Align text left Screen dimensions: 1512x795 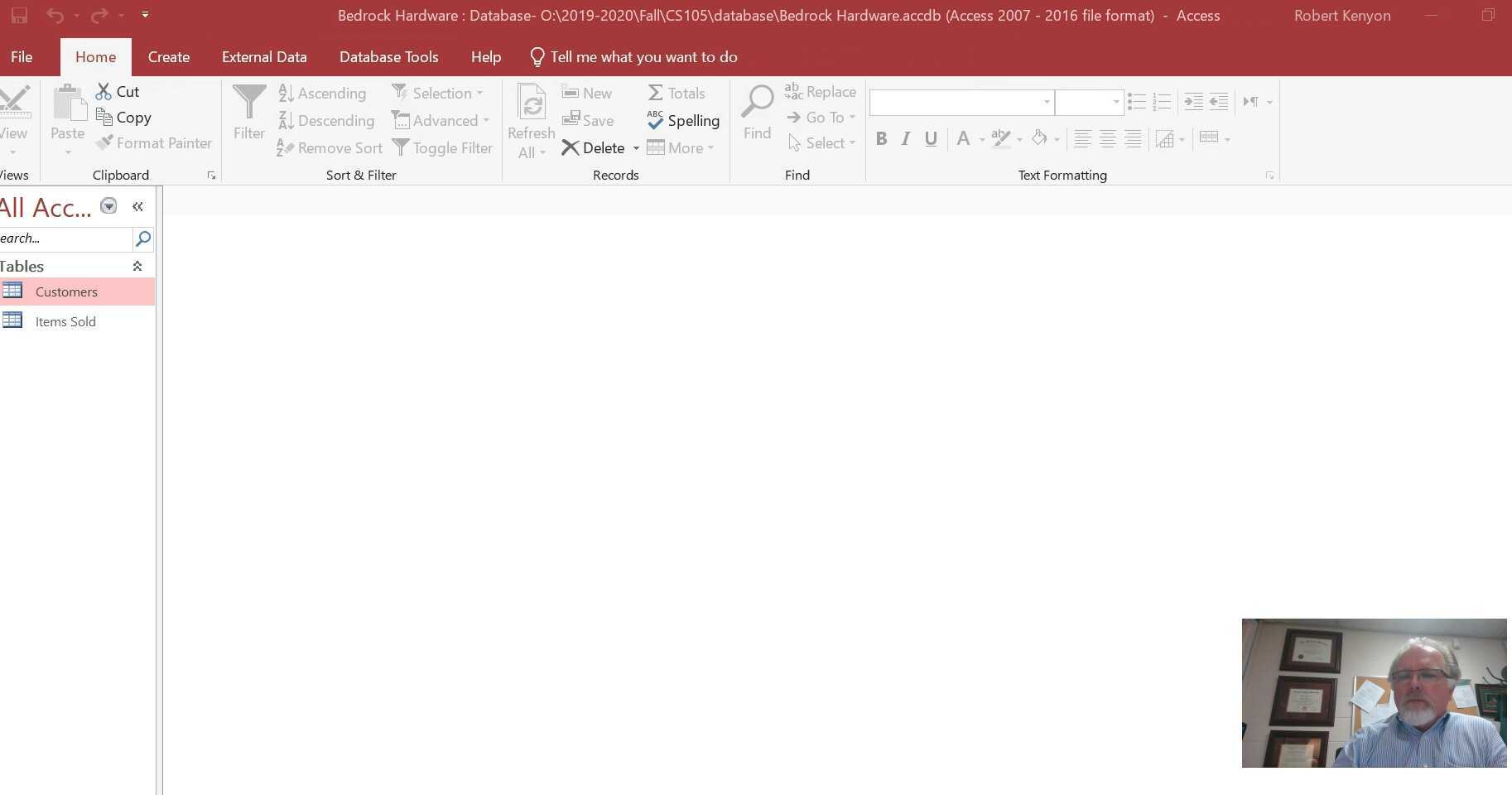1081,138
